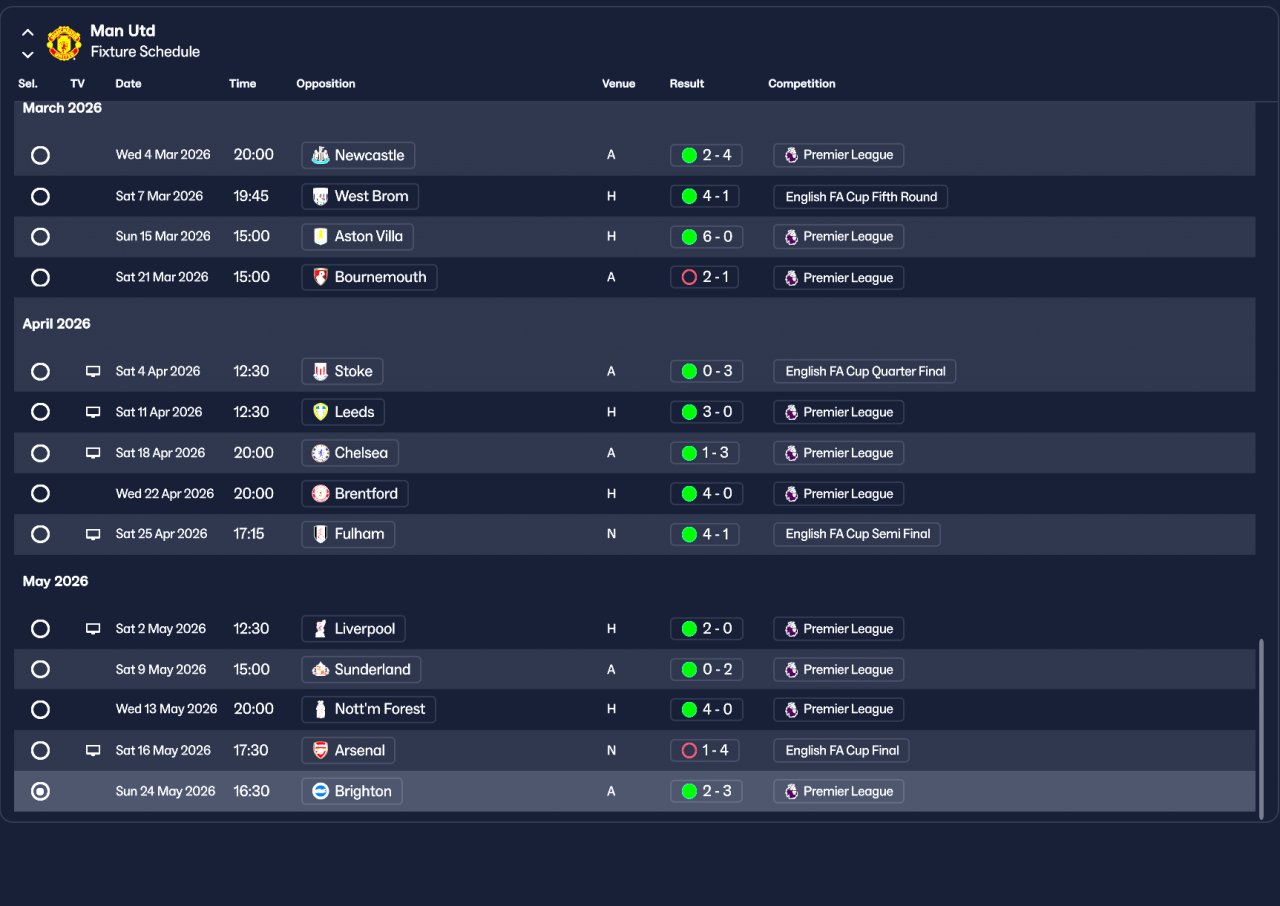
Task: Open the 2 - 4 Newcastle result
Action: click(x=706, y=155)
